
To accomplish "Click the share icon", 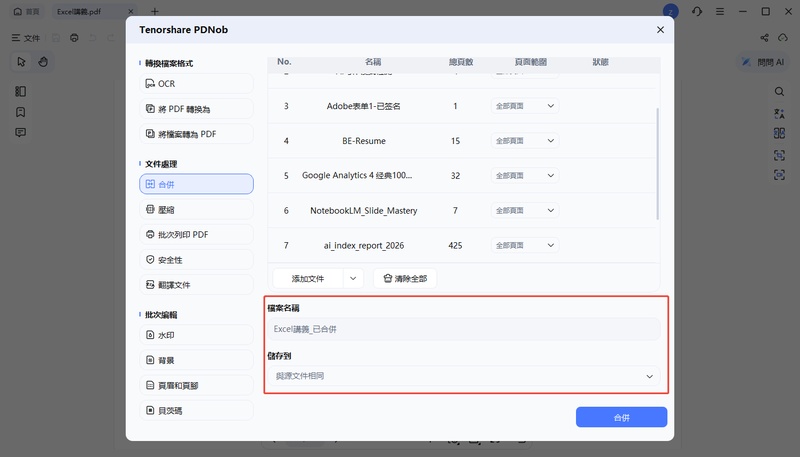I will pyautogui.click(x=764, y=38).
